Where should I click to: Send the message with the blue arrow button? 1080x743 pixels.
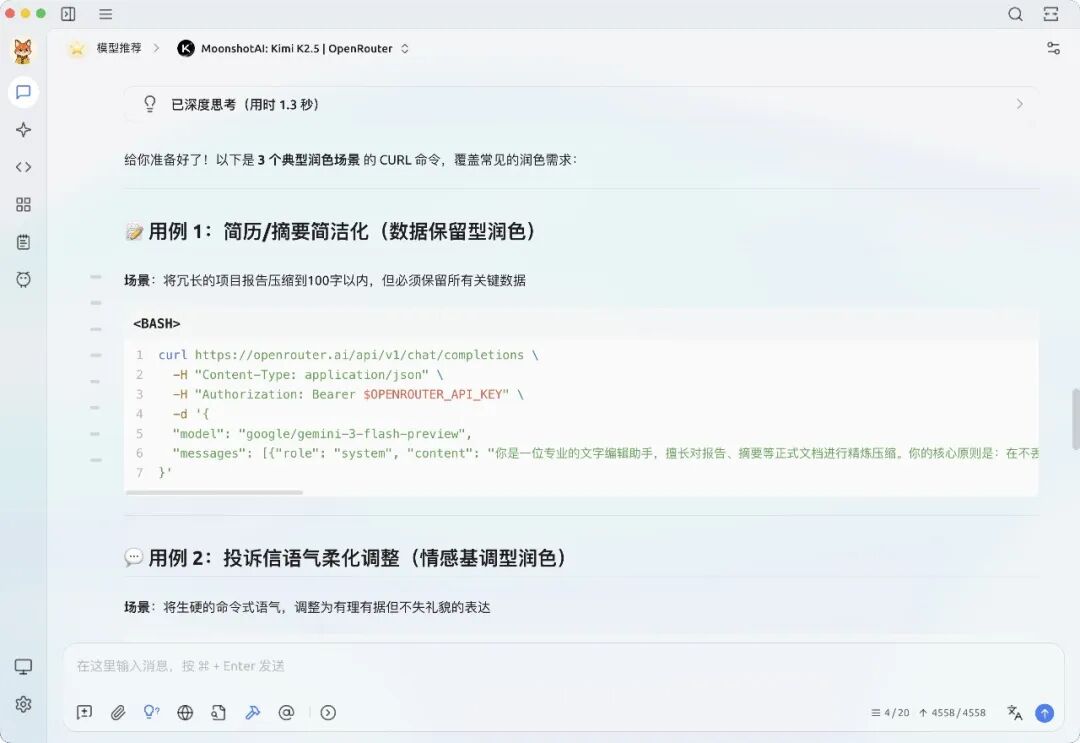pos(1045,713)
